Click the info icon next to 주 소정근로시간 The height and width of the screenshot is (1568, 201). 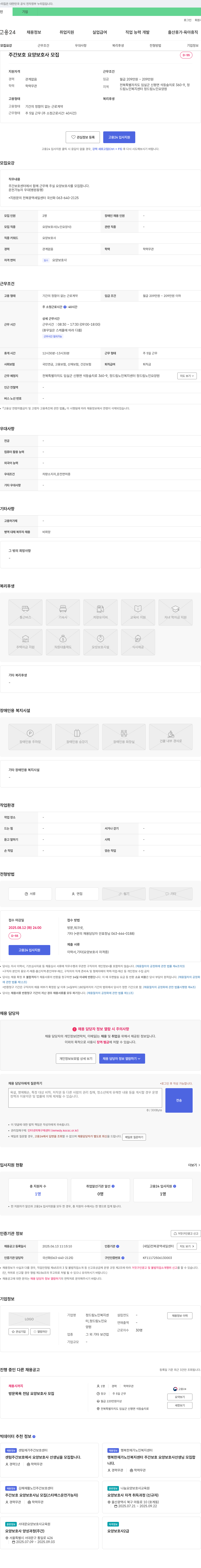(65, 307)
